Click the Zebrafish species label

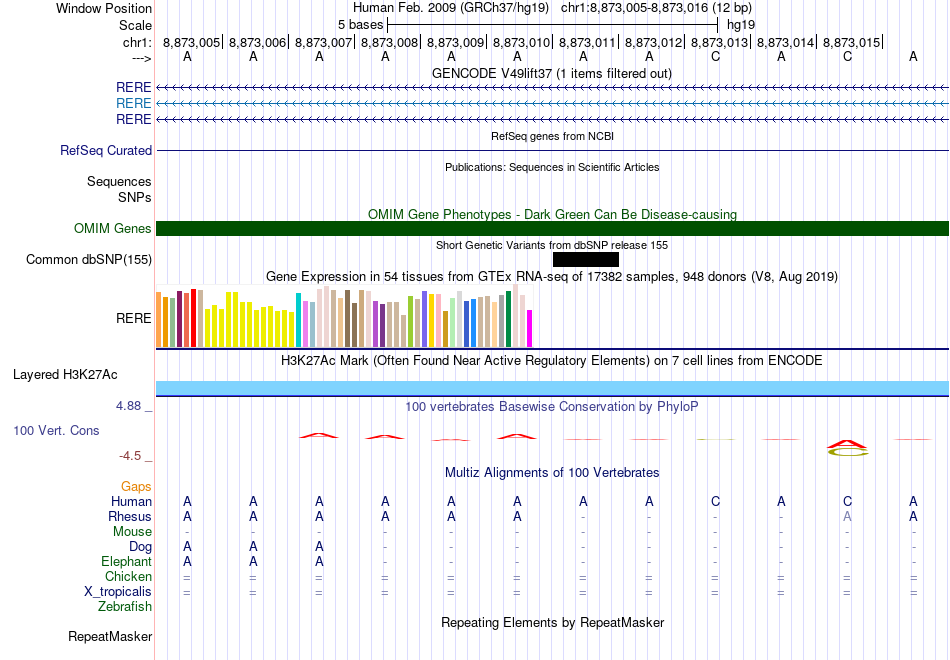pyautogui.click(x=125, y=607)
